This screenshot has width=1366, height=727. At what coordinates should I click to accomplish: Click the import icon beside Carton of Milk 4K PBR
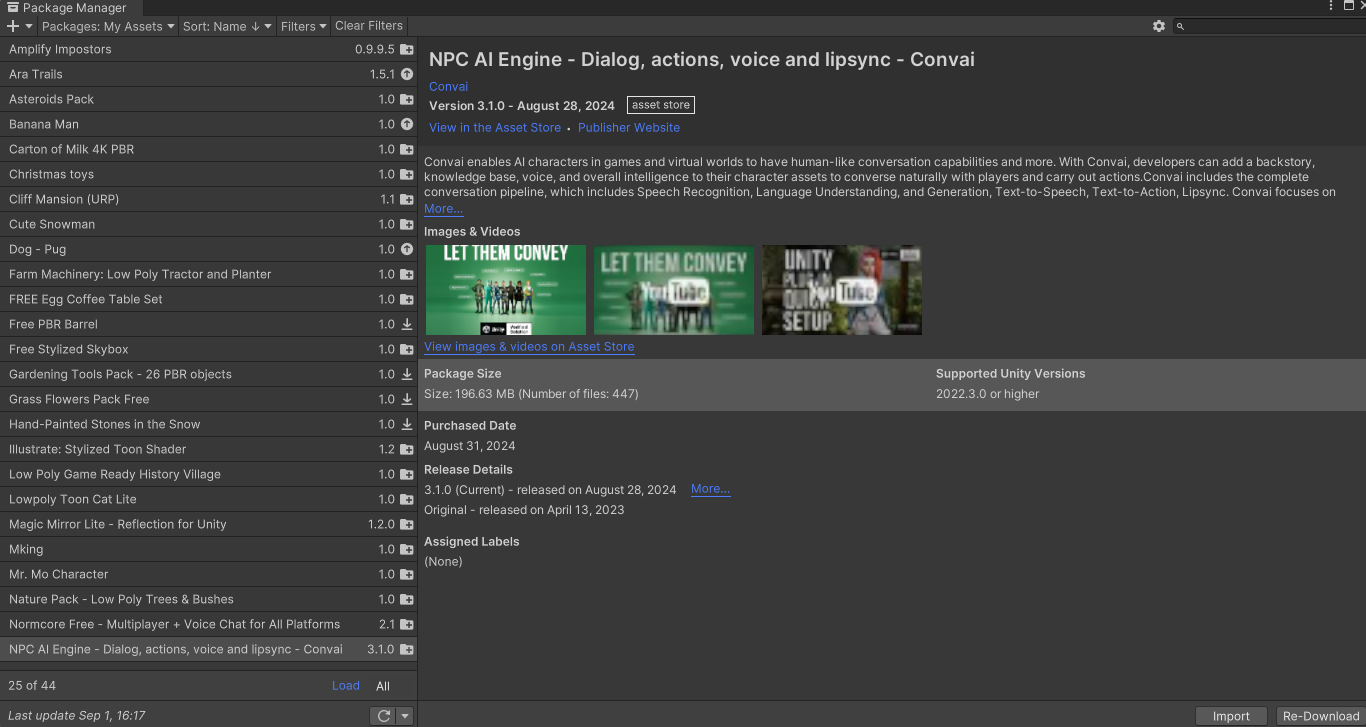[x=407, y=149]
